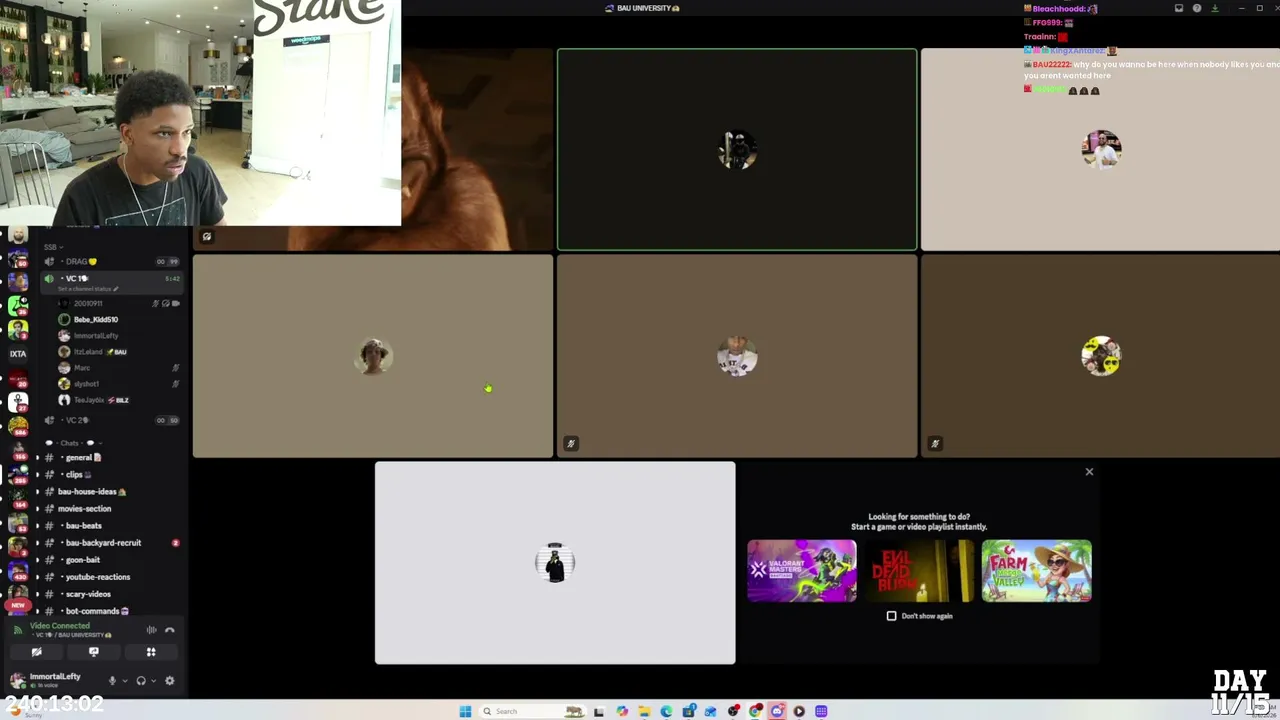Open Windows Start menu
The width and height of the screenshot is (1280, 720).
pos(465,711)
